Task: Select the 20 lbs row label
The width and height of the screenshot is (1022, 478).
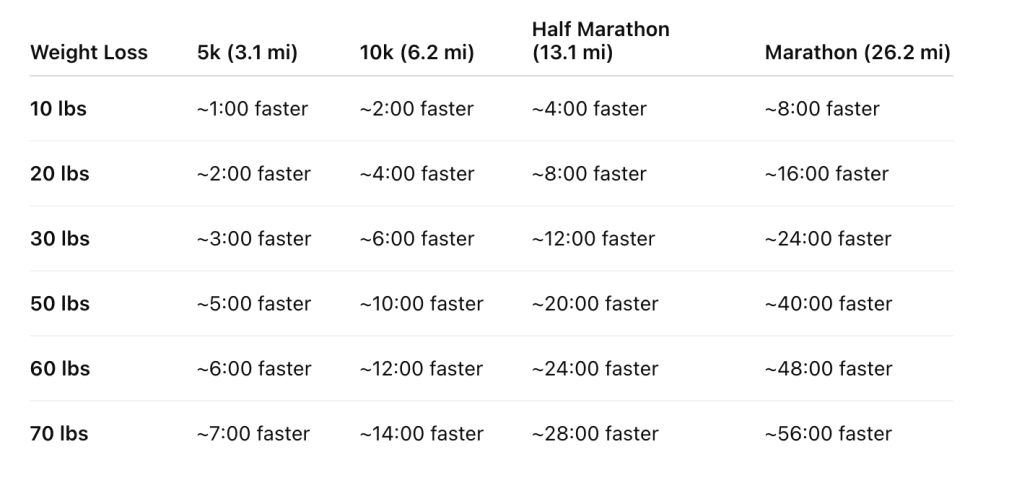Action: 60,174
